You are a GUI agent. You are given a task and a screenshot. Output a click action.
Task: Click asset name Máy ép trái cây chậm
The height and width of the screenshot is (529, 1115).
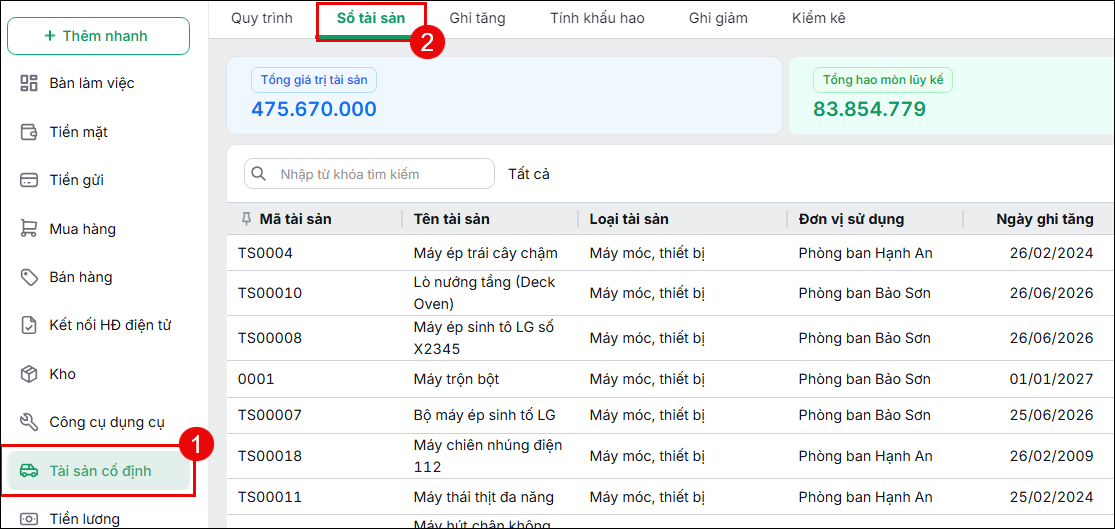point(486,252)
